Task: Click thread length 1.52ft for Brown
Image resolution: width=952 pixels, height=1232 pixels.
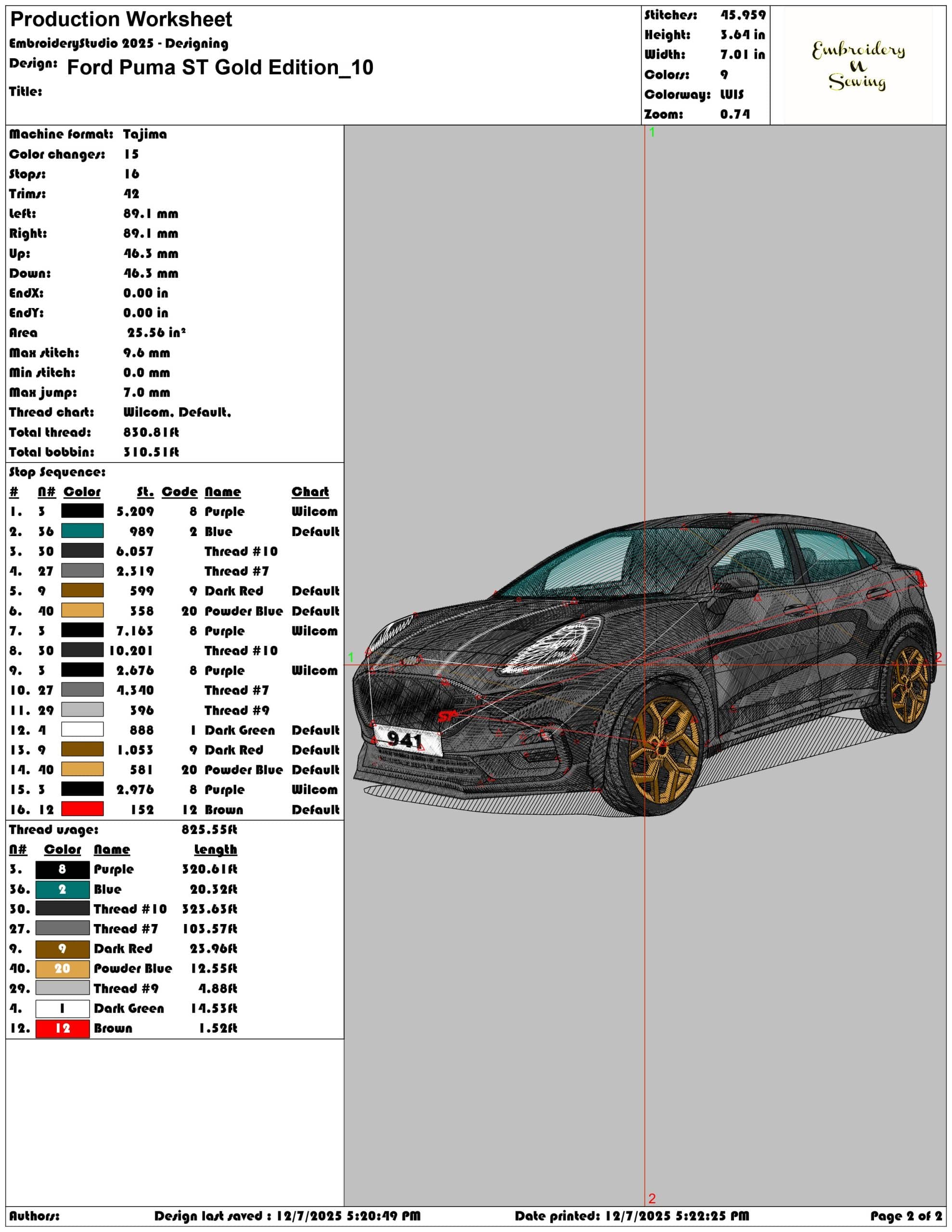Action: (218, 1028)
